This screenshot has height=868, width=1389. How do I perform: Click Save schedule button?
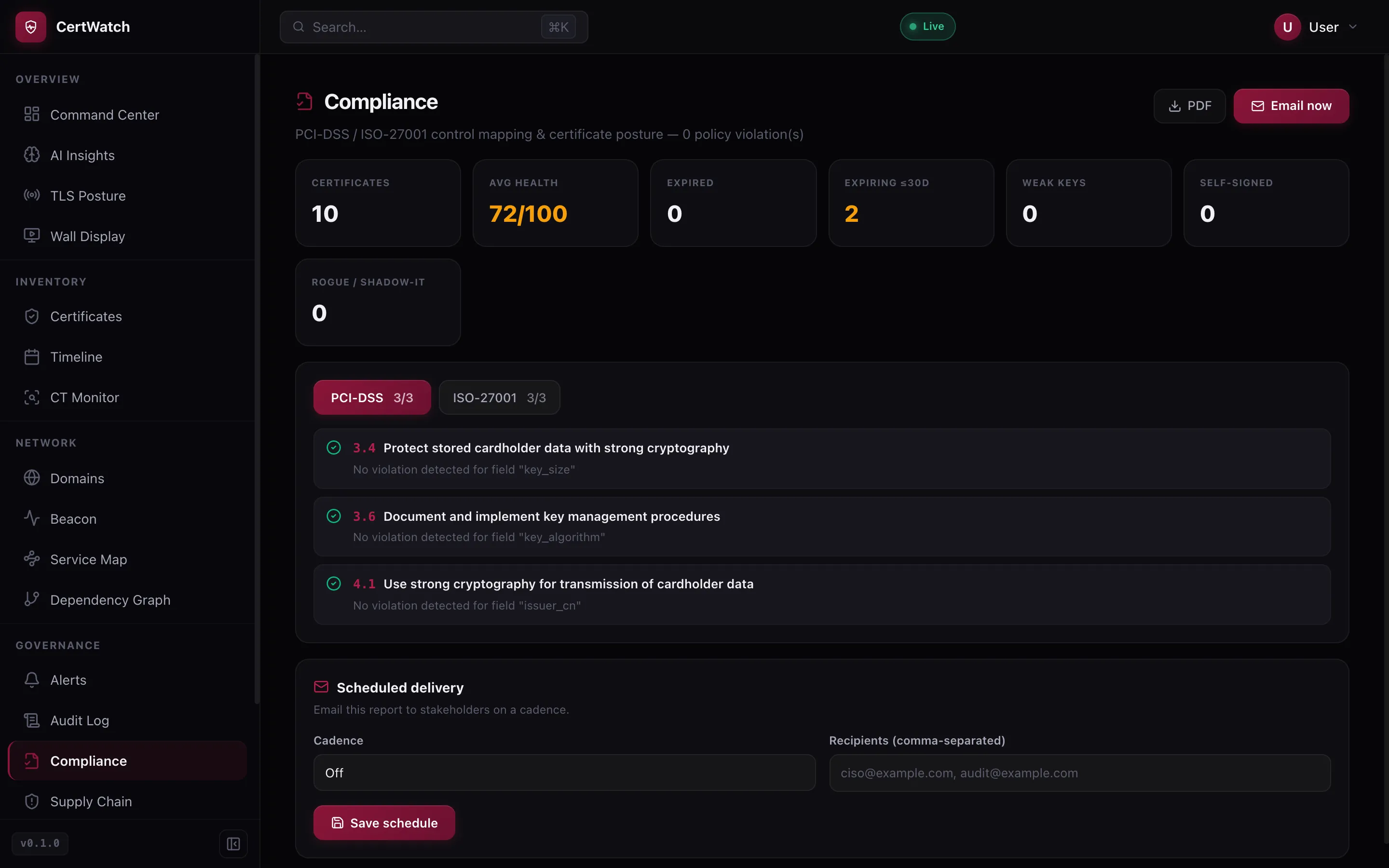[x=384, y=823]
